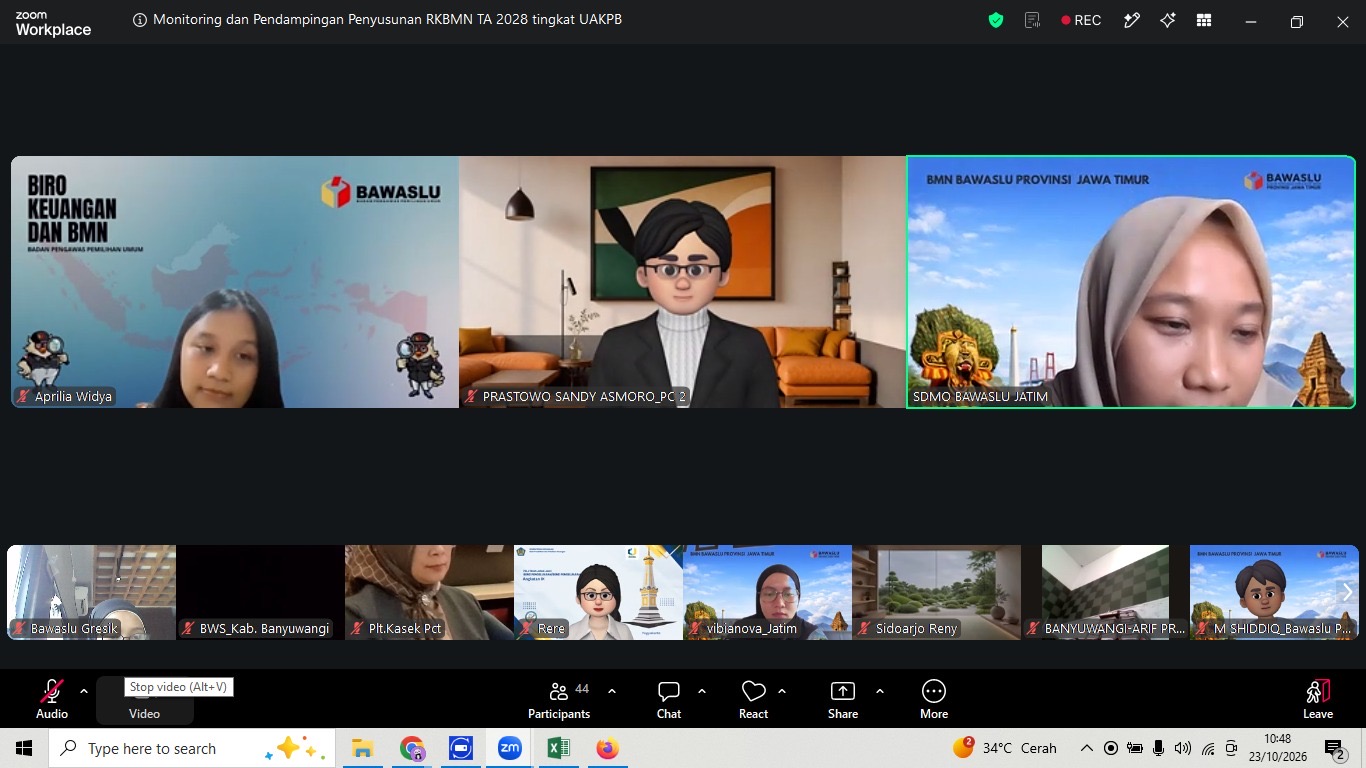The height and width of the screenshot is (768, 1366).
Task: Unmute the Audio microphone
Action: [x=52, y=700]
